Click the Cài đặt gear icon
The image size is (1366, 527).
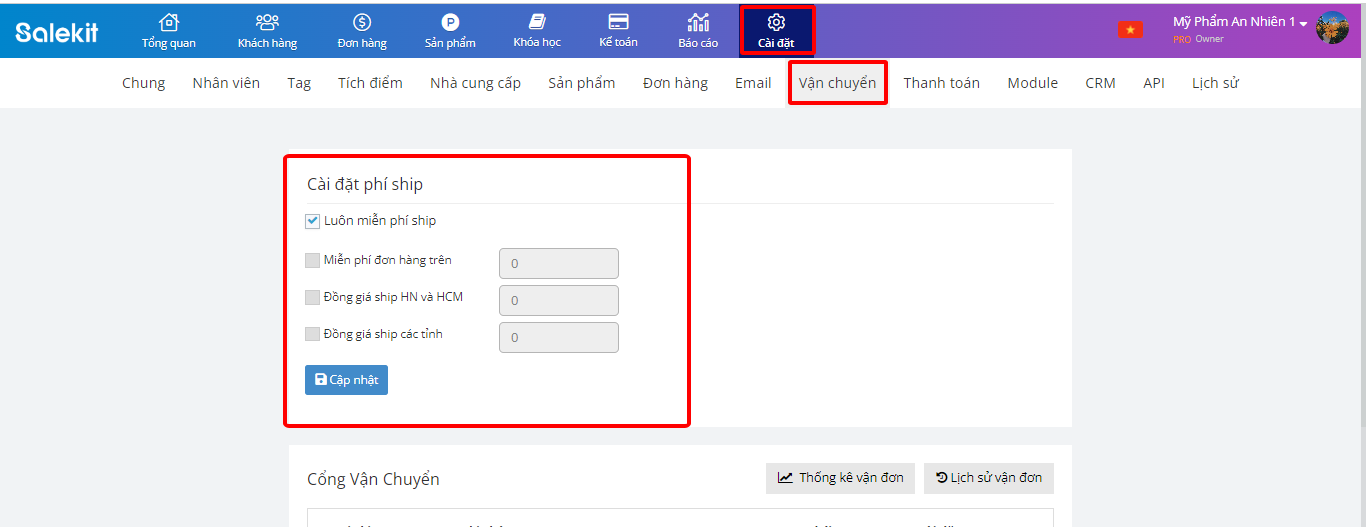[x=776, y=23]
